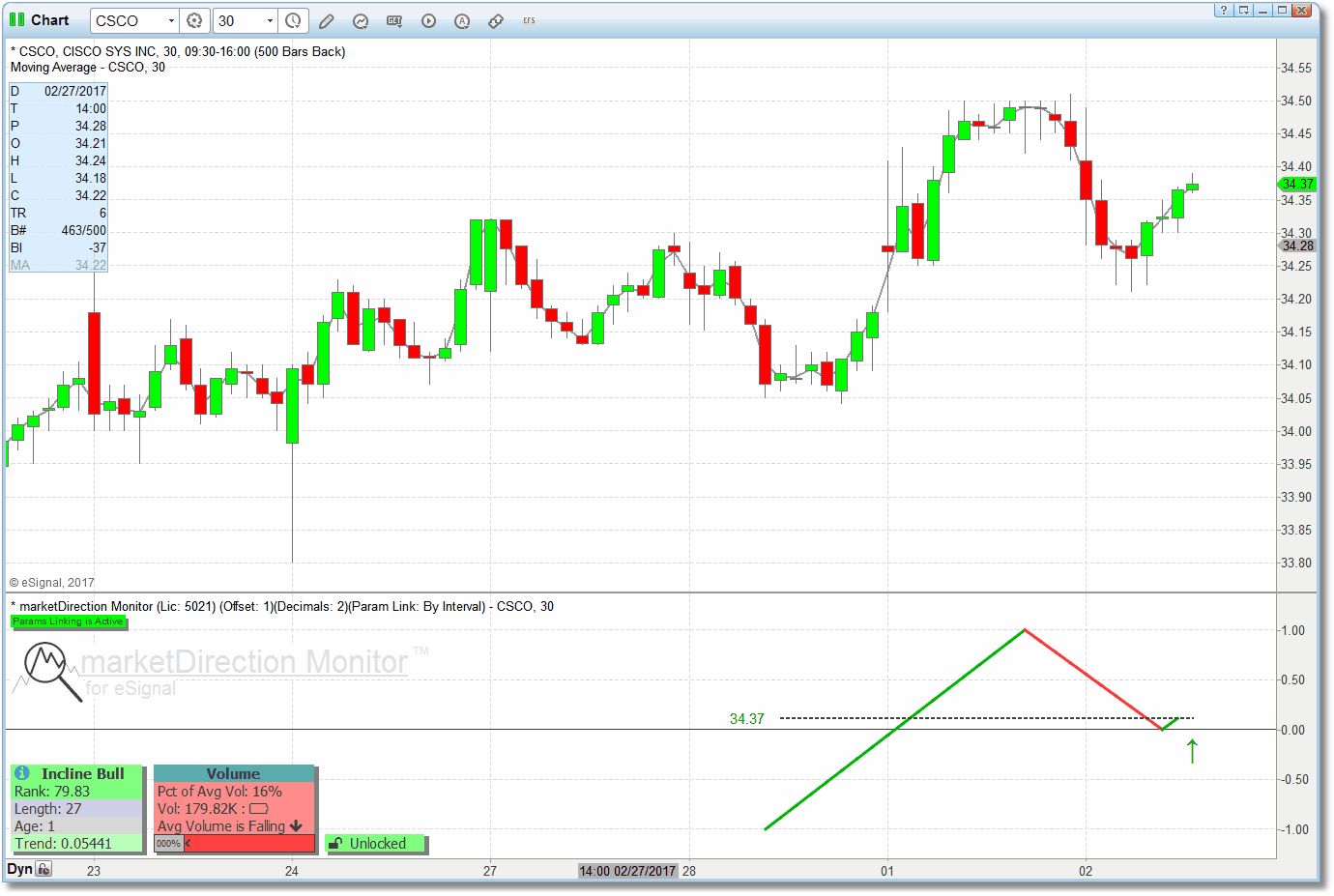This screenshot has width=1334, height=896.
Task: Click the MA 34.22 data row
Action: pos(58,265)
